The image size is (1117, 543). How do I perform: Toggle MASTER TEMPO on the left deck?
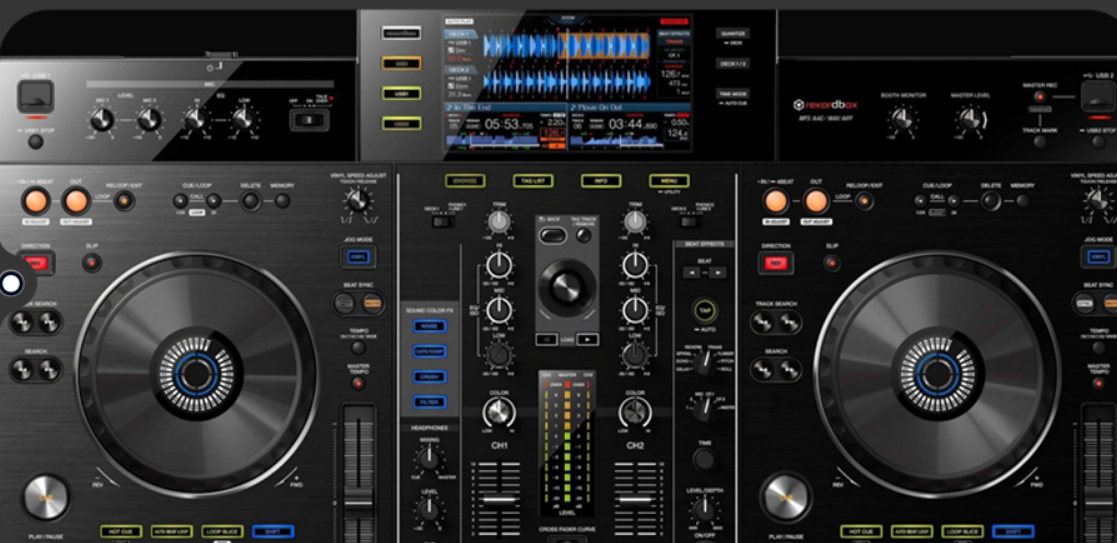358,383
